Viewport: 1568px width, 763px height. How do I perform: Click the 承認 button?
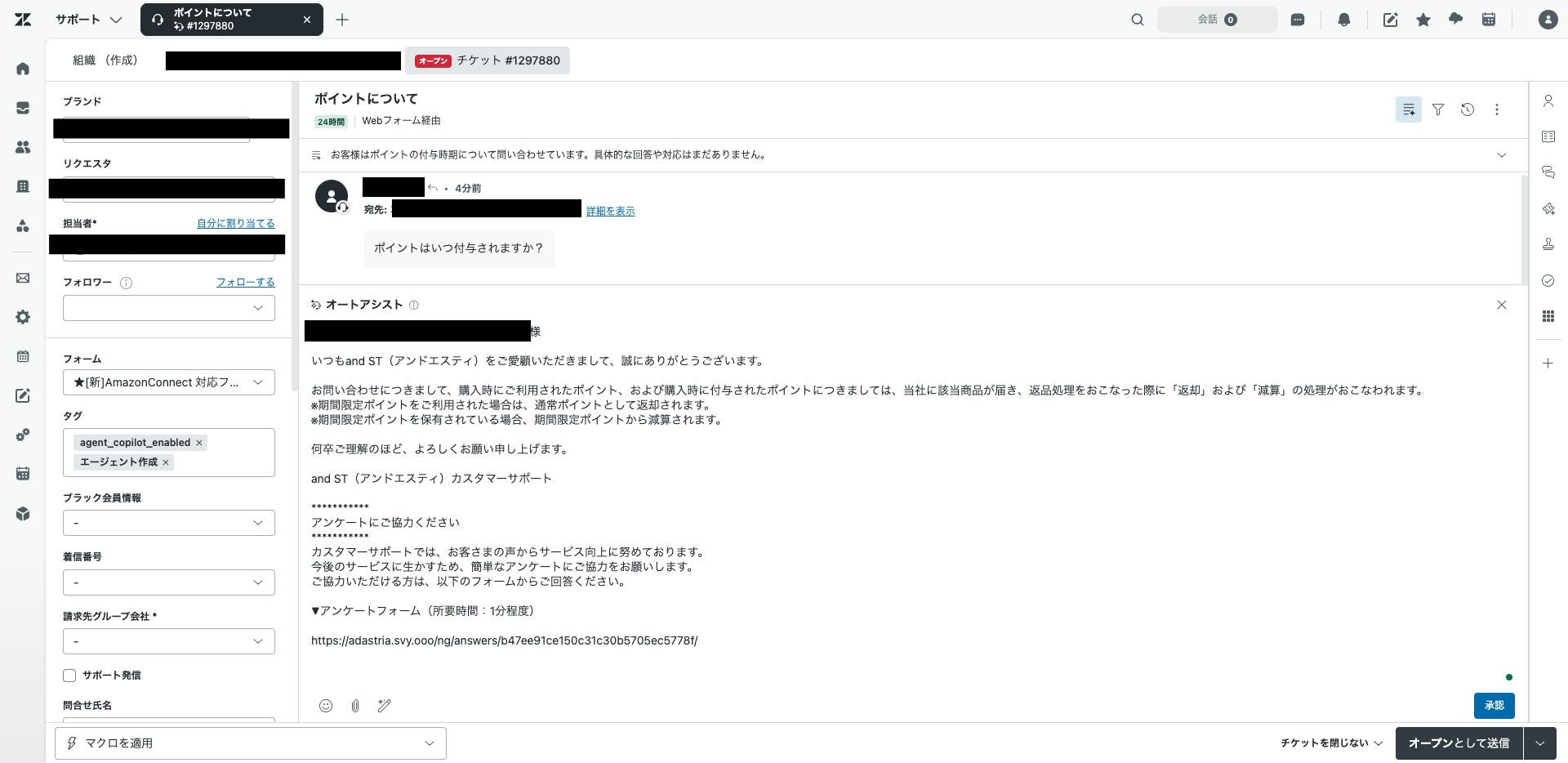tap(1494, 706)
